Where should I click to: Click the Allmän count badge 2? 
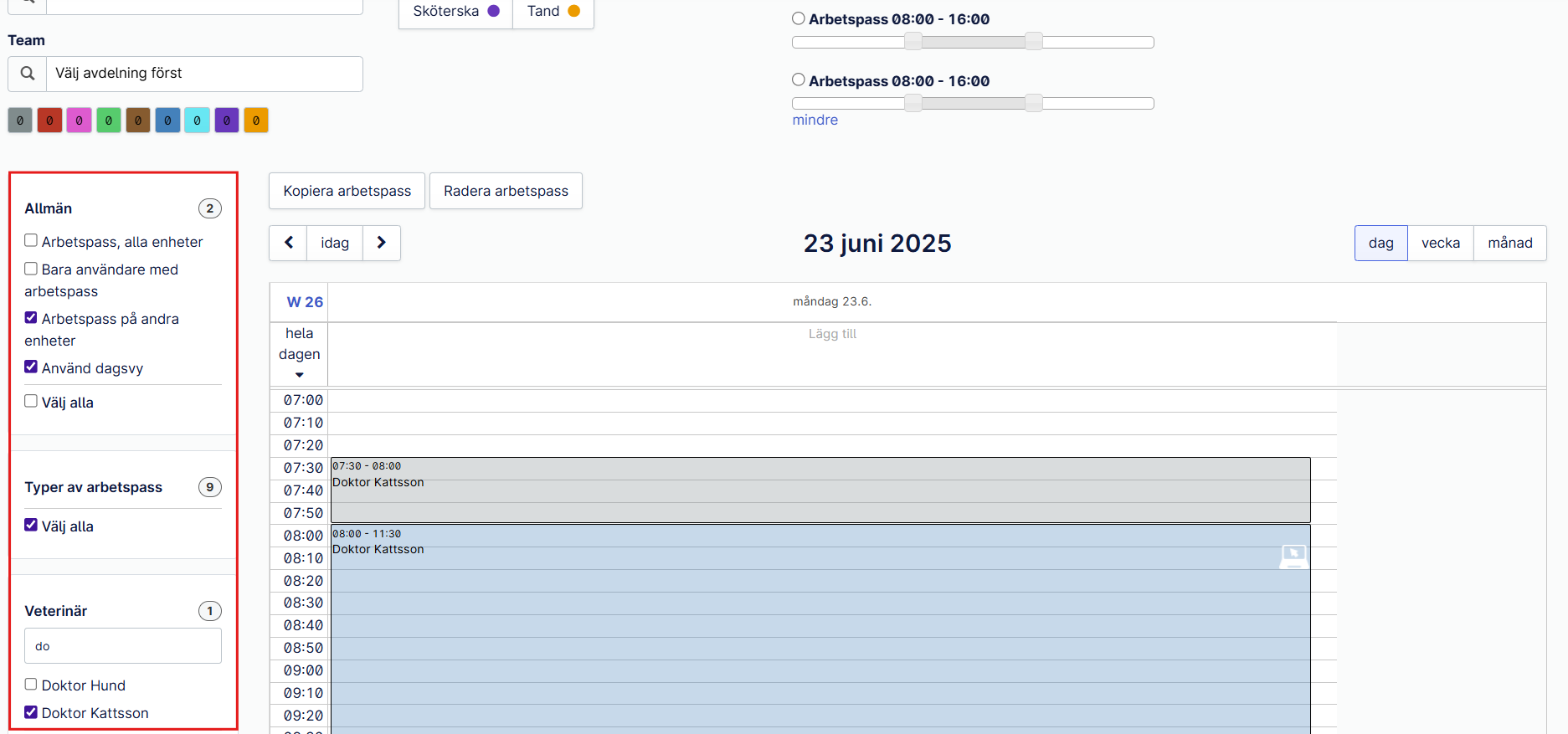(x=210, y=208)
